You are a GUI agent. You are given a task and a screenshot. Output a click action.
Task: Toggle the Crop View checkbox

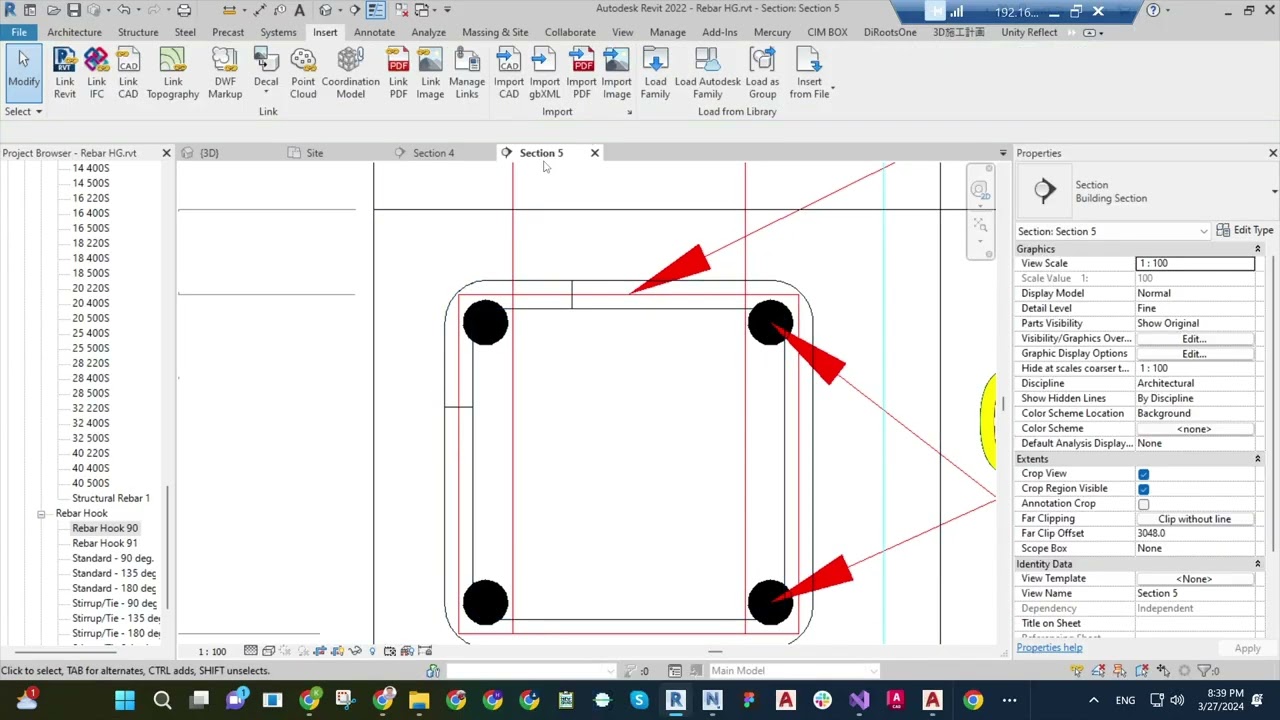pyautogui.click(x=1143, y=474)
